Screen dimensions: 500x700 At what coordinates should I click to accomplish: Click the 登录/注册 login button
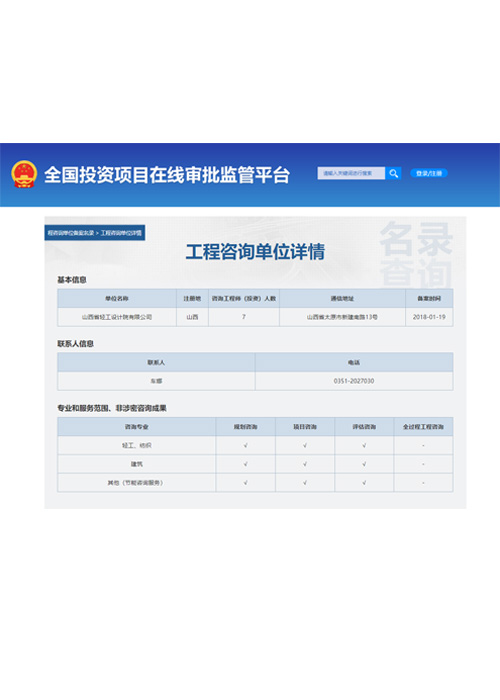(429, 173)
